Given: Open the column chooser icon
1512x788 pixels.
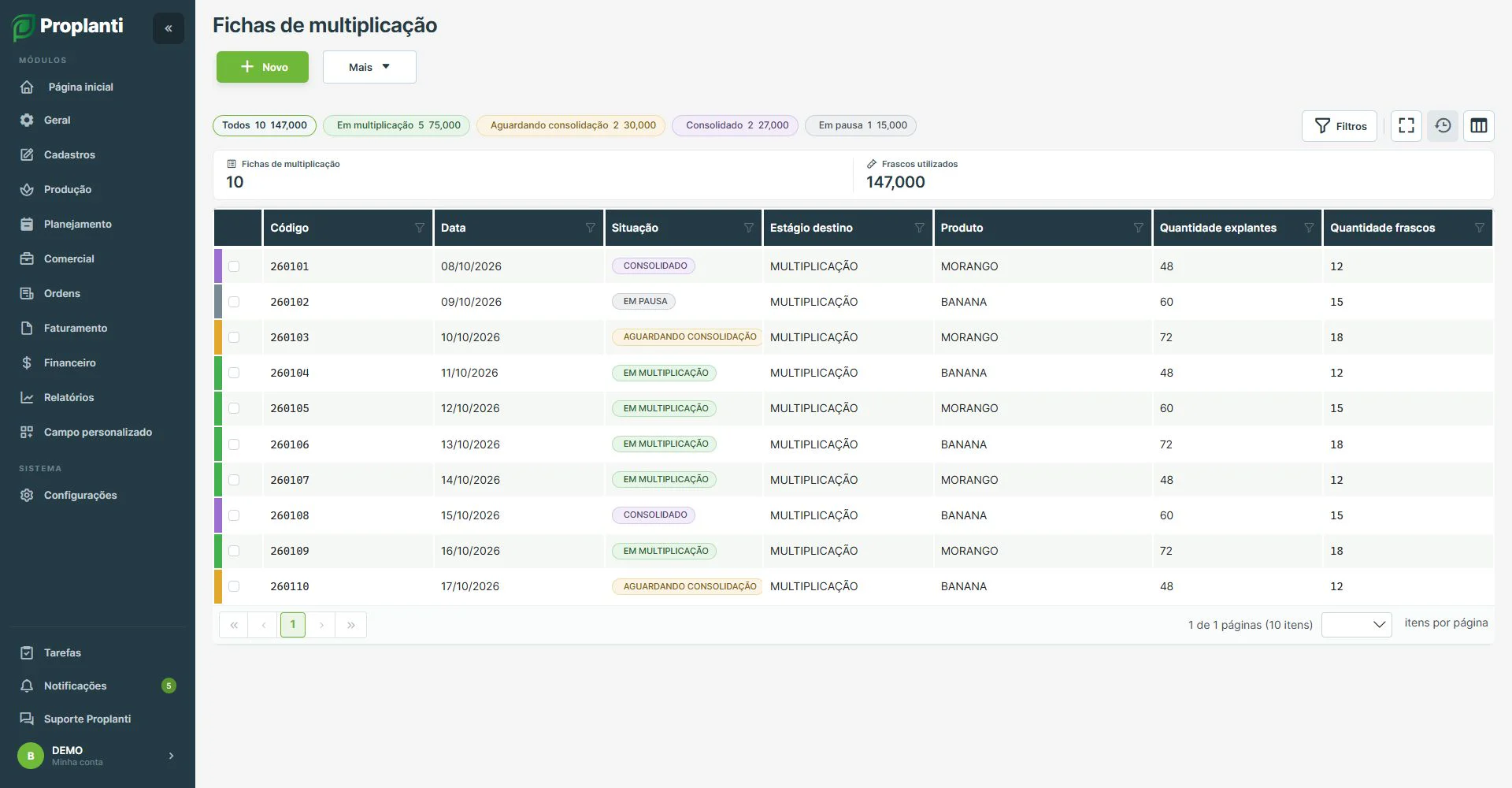Looking at the screenshot, I should [x=1479, y=126].
